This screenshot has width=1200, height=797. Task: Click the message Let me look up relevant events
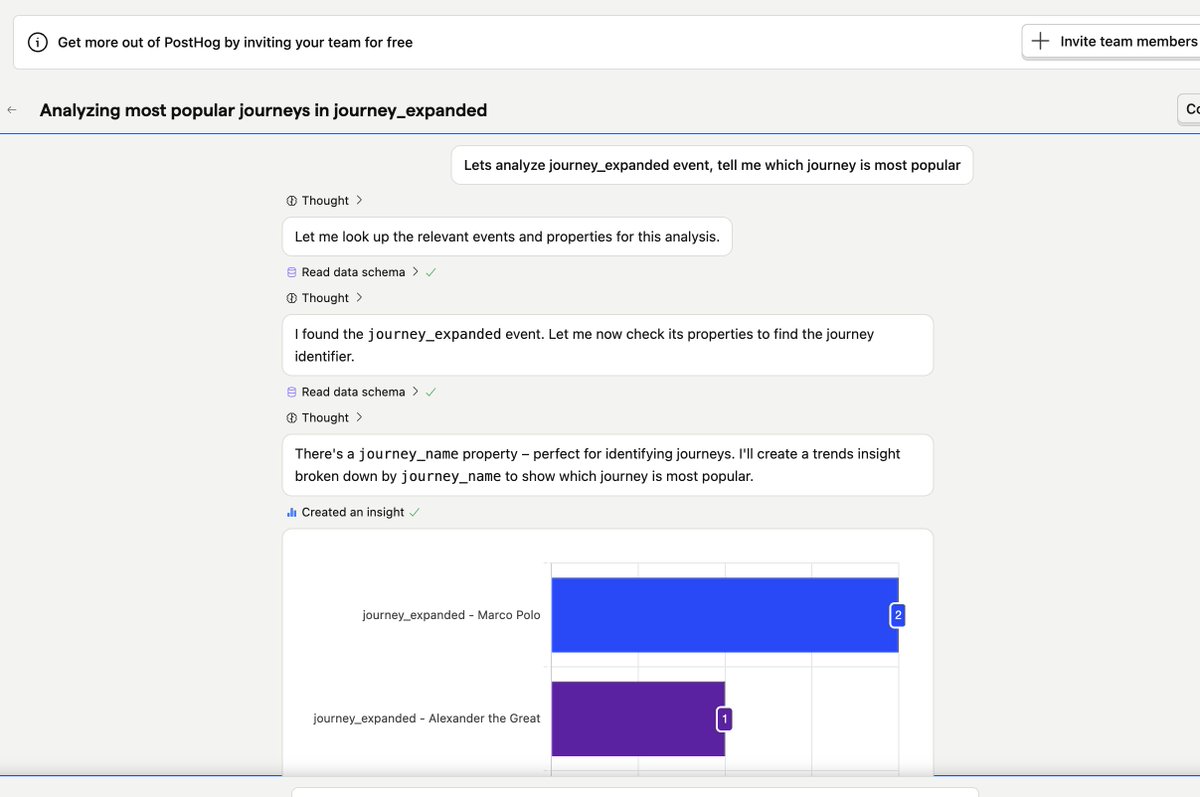point(507,237)
